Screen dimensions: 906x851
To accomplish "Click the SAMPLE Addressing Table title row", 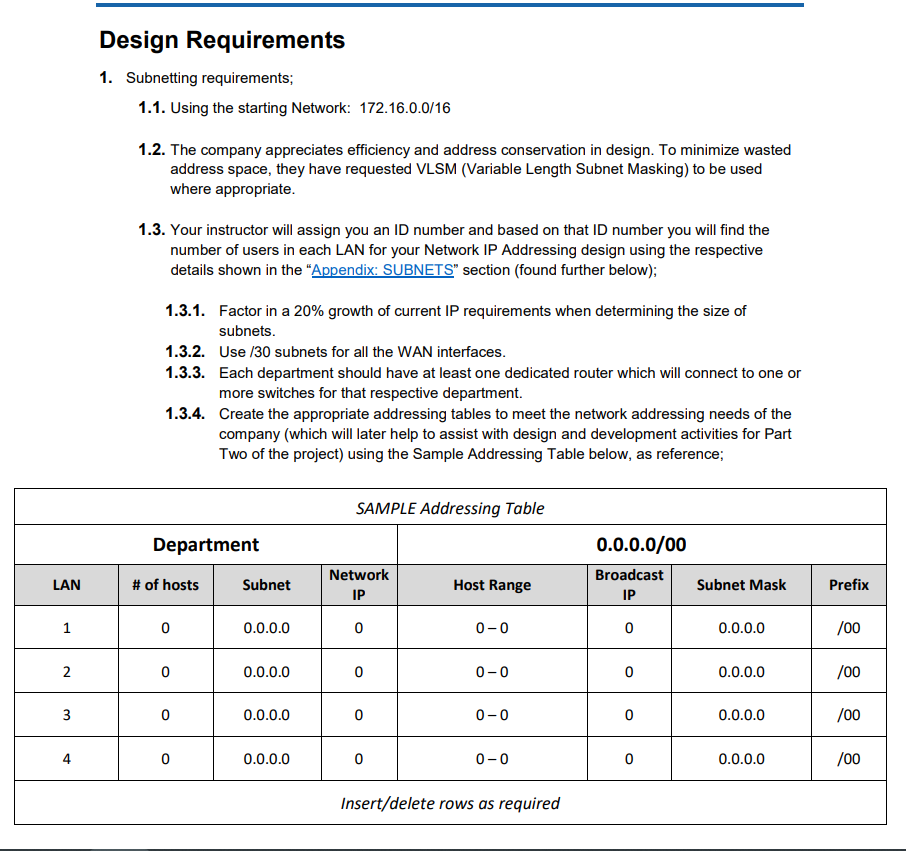I will 450,508.
